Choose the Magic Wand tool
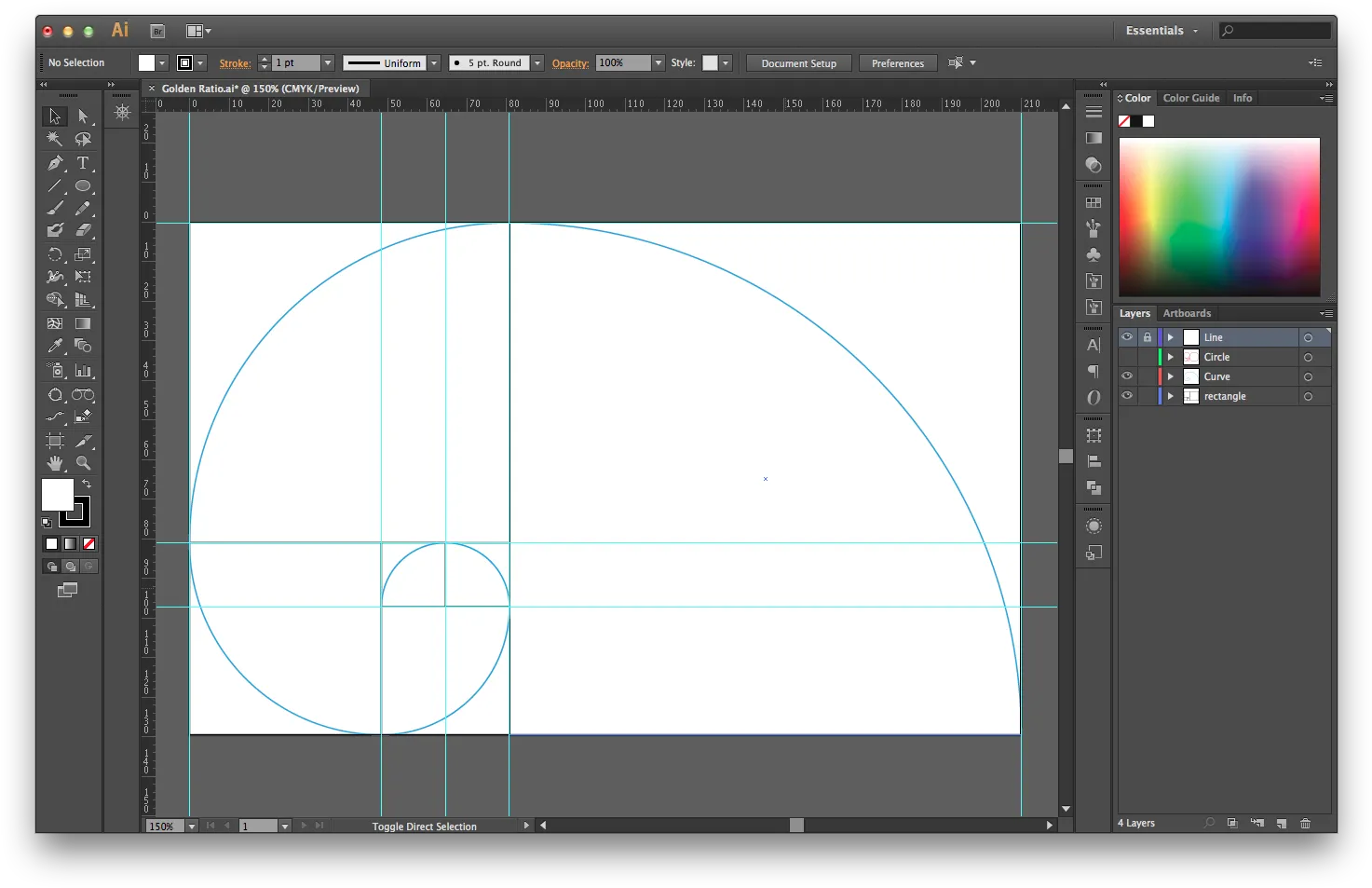This screenshot has width=1372, height=888. click(x=55, y=140)
